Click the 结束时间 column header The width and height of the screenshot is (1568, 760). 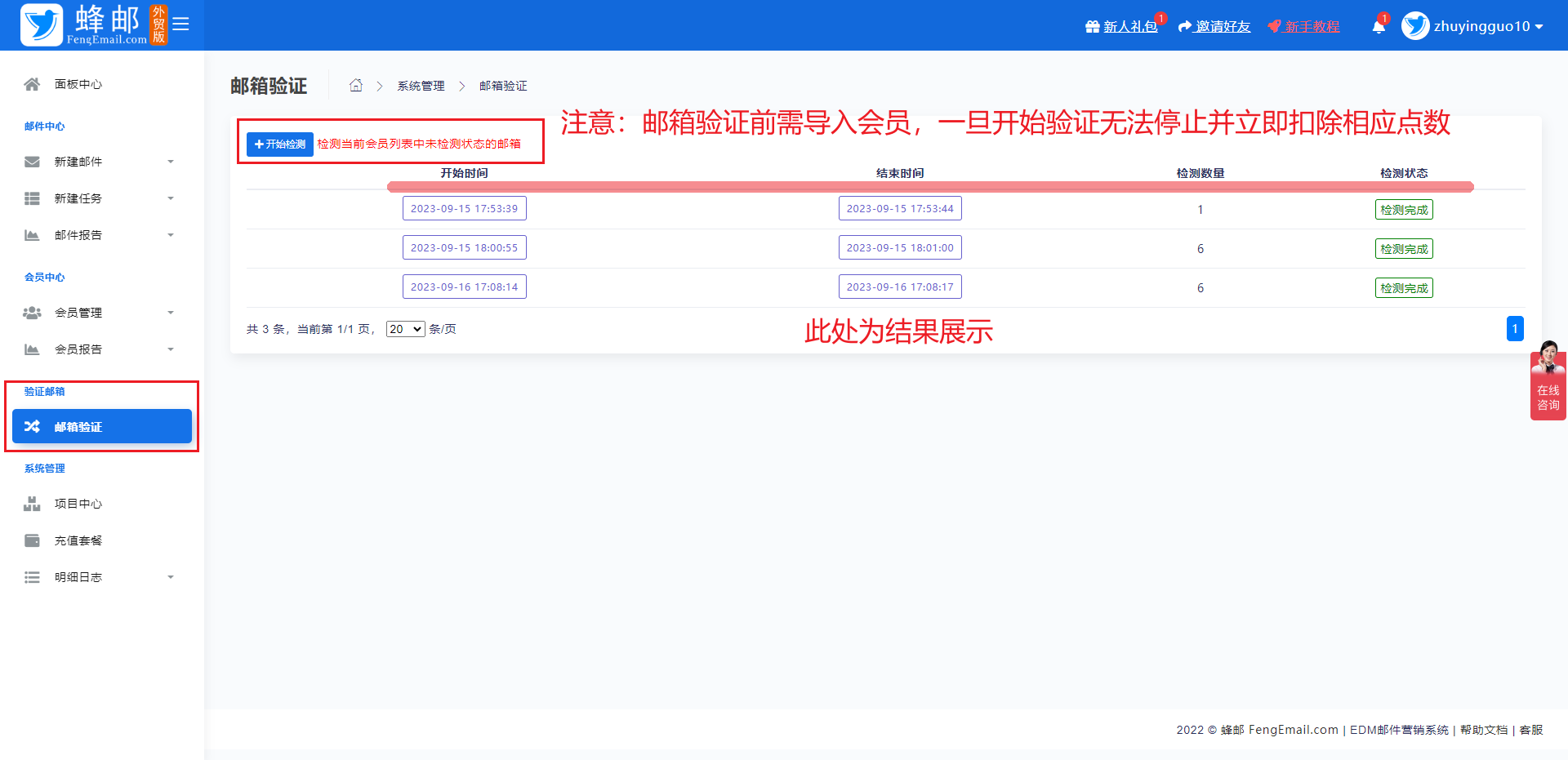click(900, 173)
